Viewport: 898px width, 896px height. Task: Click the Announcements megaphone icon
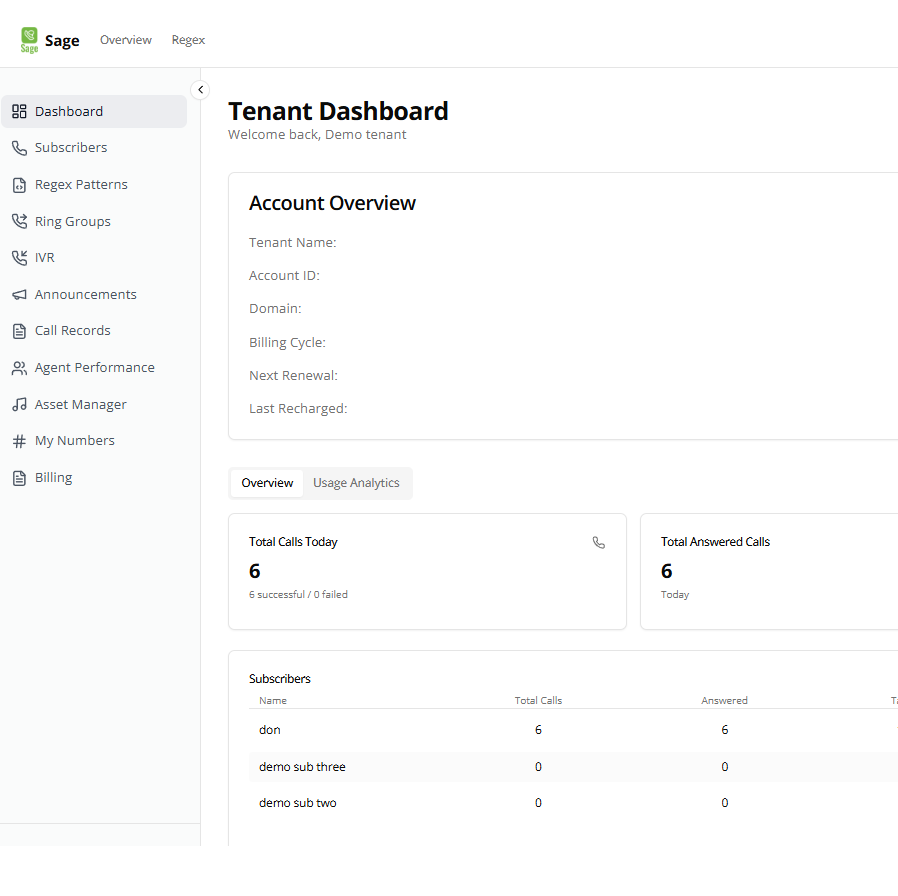19,295
